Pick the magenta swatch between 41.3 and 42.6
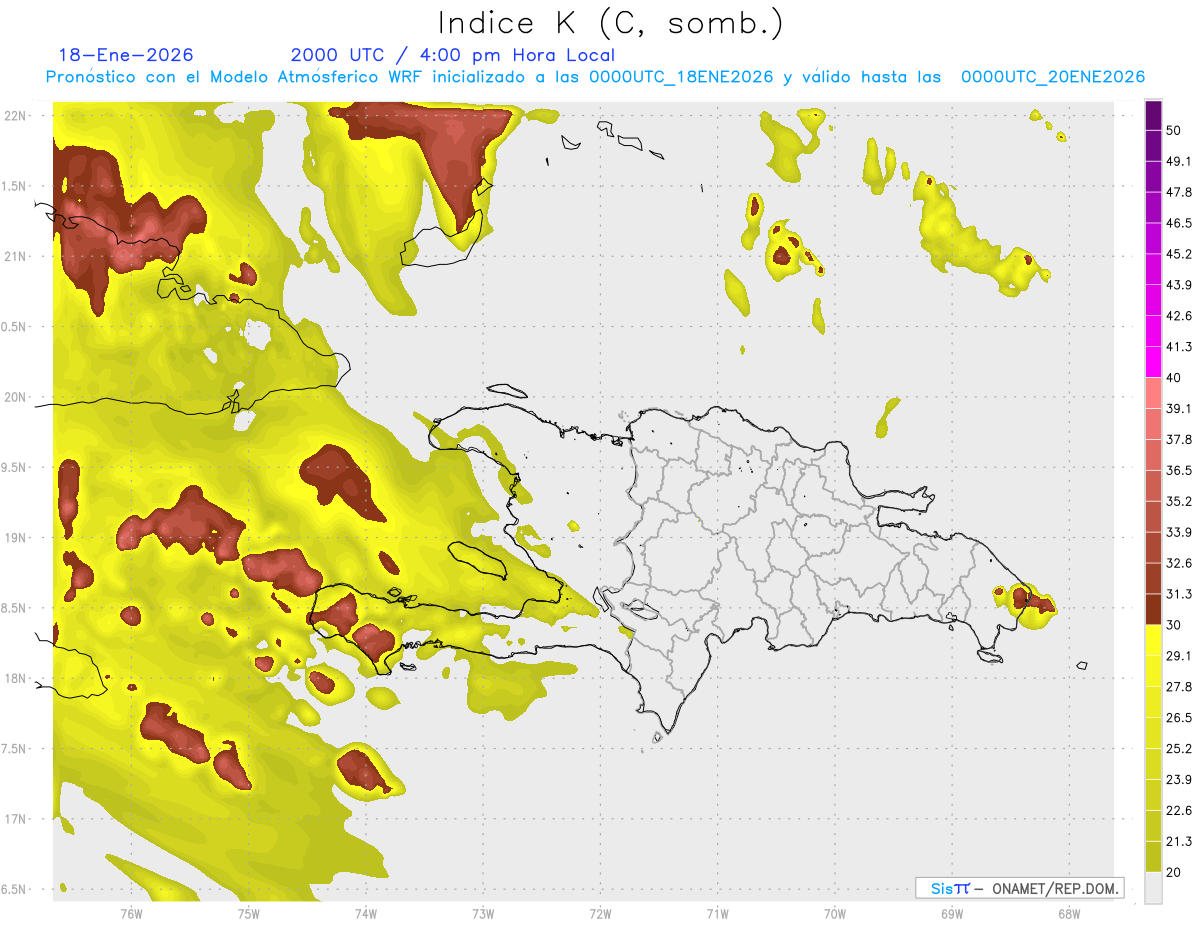 [1153, 331]
